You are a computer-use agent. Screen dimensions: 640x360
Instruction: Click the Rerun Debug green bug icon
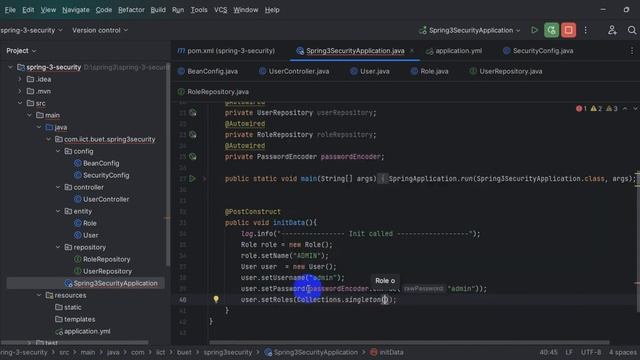551,30
